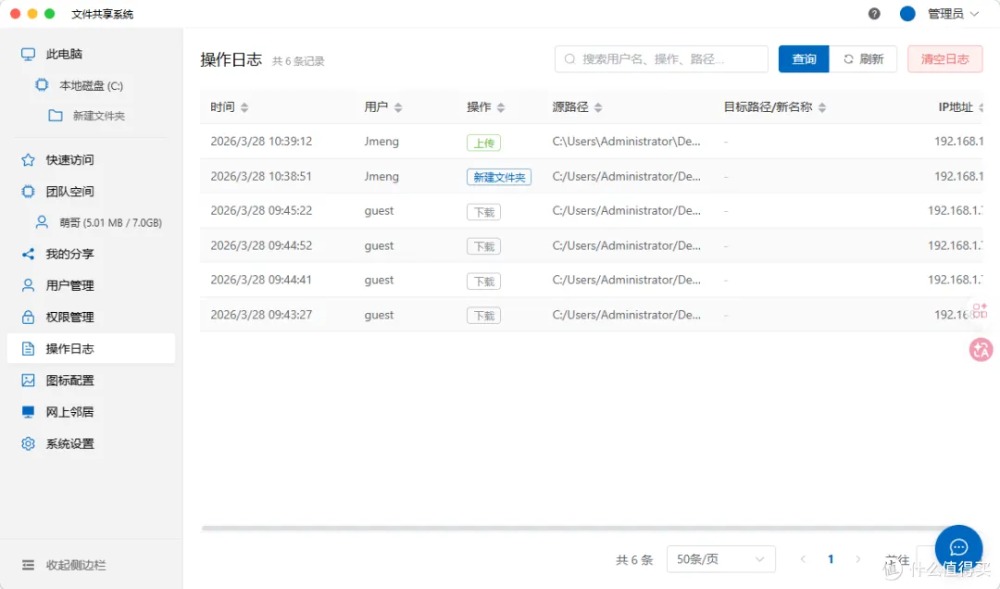This screenshot has height=589, width=1000.
Task: Sort log by 用户 column arrows
Action: click(x=398, y=108)
